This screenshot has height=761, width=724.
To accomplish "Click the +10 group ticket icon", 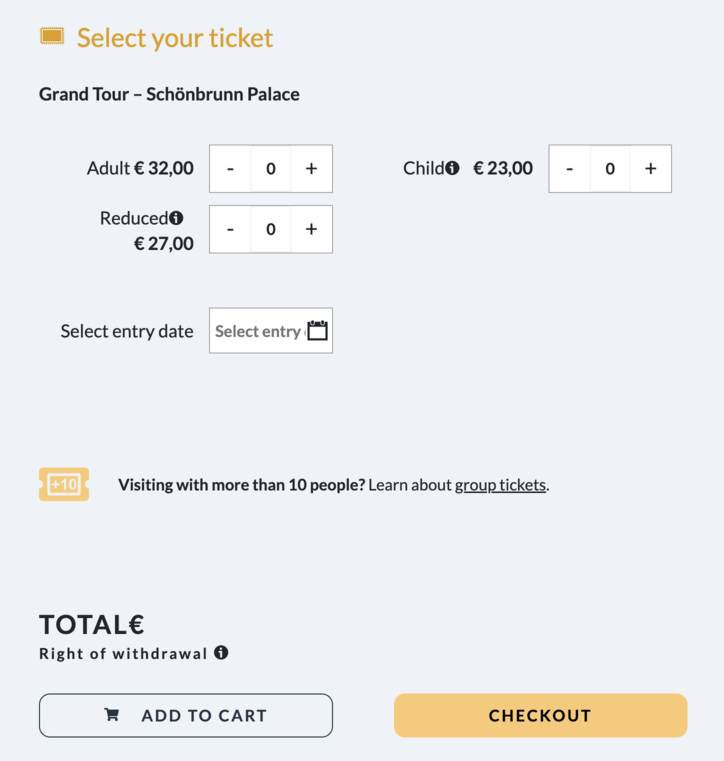I will [x=64, y=484].
